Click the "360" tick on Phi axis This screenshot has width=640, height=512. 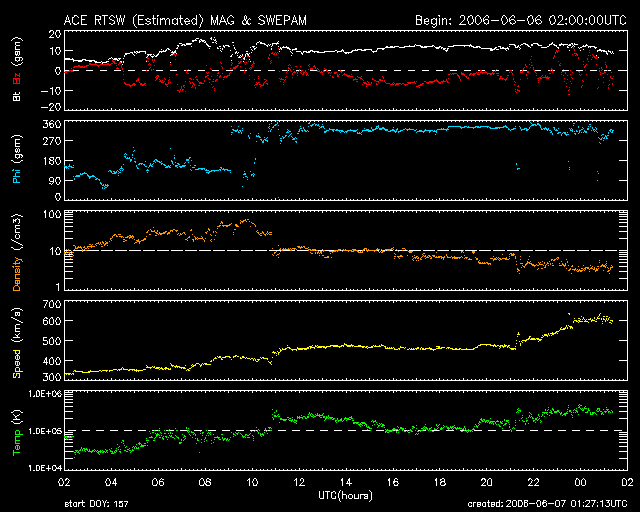pyautogui.click(x=52, y=124)
